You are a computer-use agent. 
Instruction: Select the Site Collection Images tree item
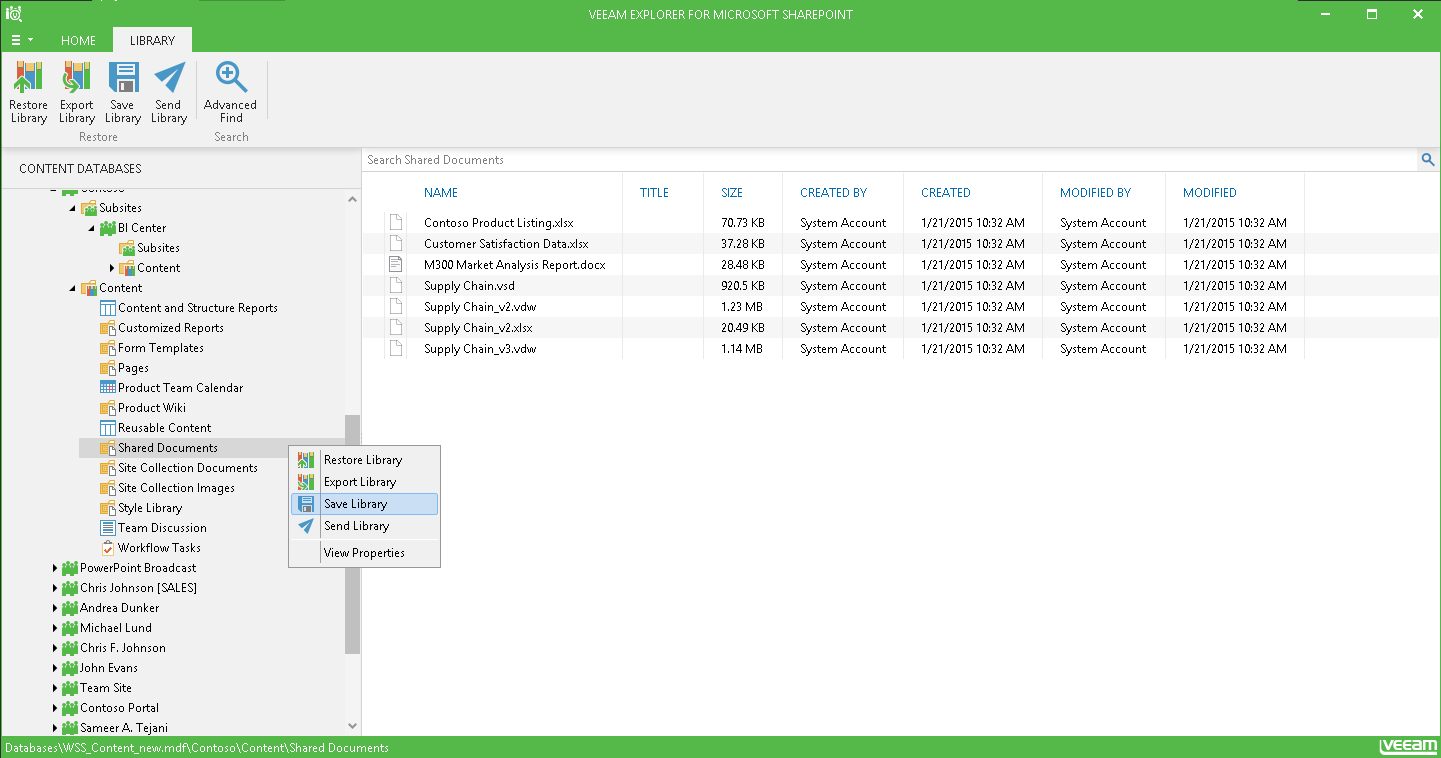coord(176,488)
